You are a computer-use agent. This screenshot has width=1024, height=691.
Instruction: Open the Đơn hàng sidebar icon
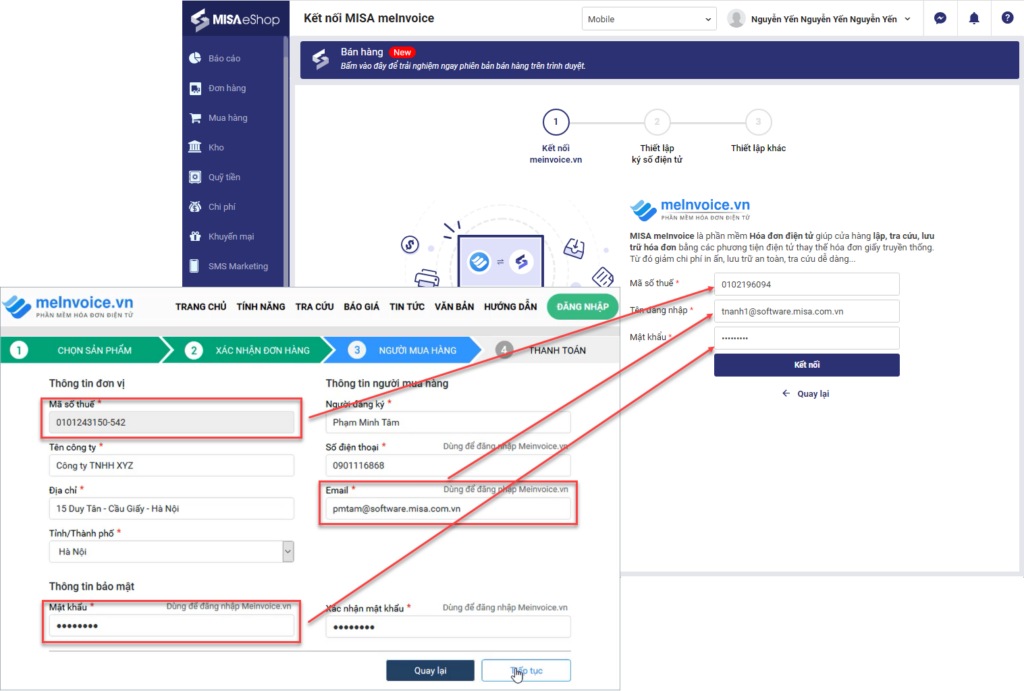(195, 88)
